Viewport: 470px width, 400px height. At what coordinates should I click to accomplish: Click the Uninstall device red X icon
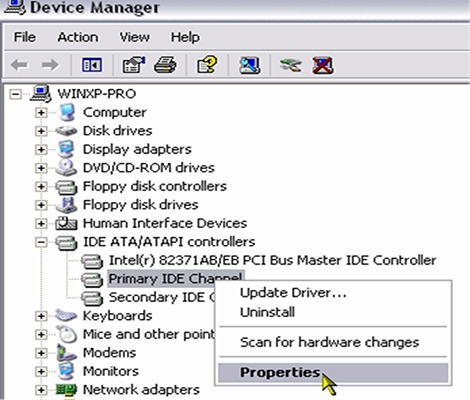tap(323, 65)
